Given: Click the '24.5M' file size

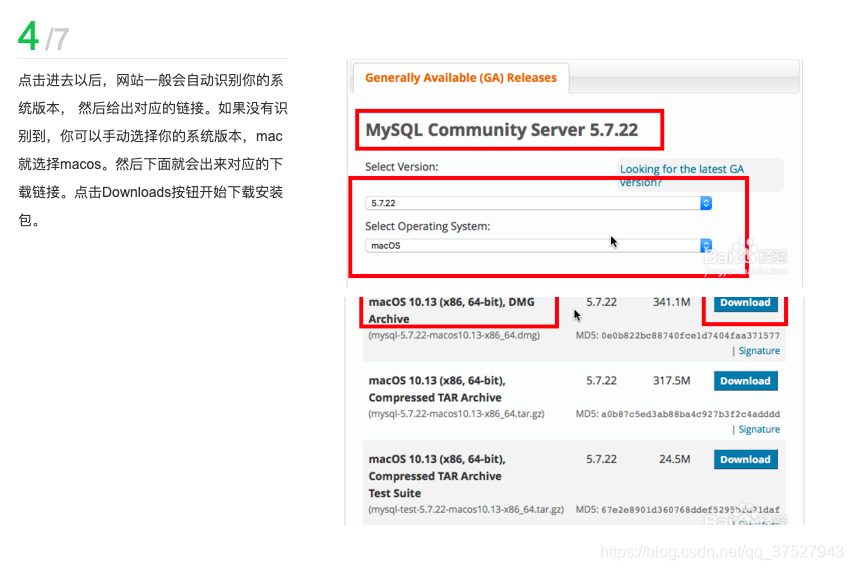Looking at the screenshot, I should (675, 459).
